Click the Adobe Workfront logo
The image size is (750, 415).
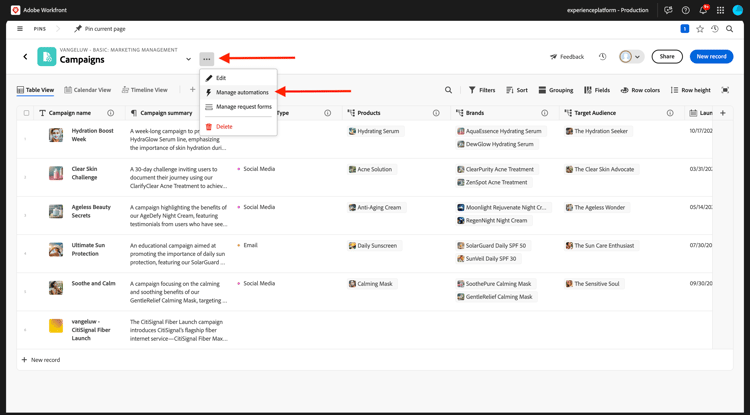click(x=15, y=10)
